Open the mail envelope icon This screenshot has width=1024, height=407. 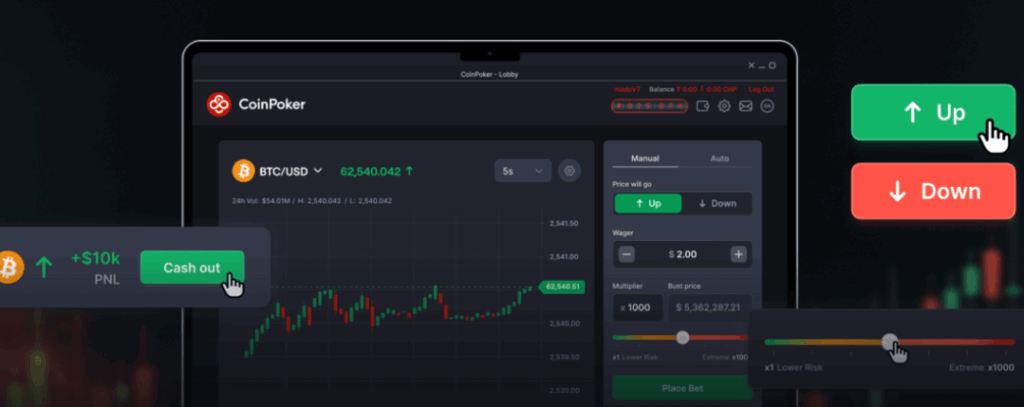point(746,106)
